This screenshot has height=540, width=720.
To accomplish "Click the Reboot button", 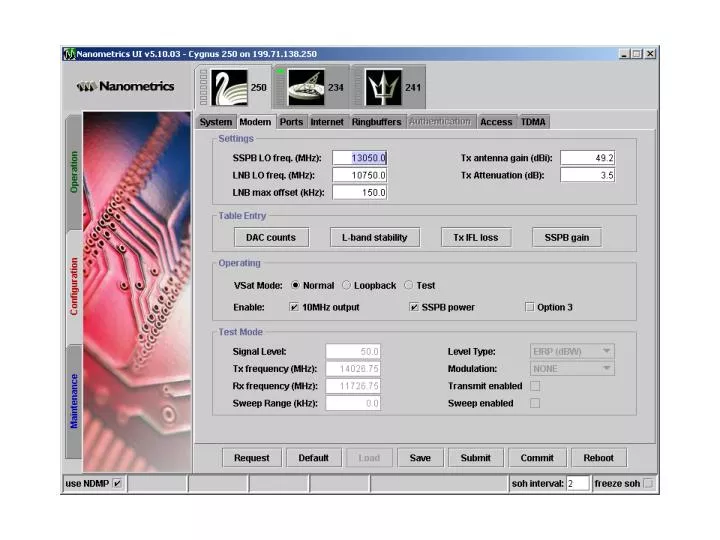I will pyautogui.click(x=599, y=458).
